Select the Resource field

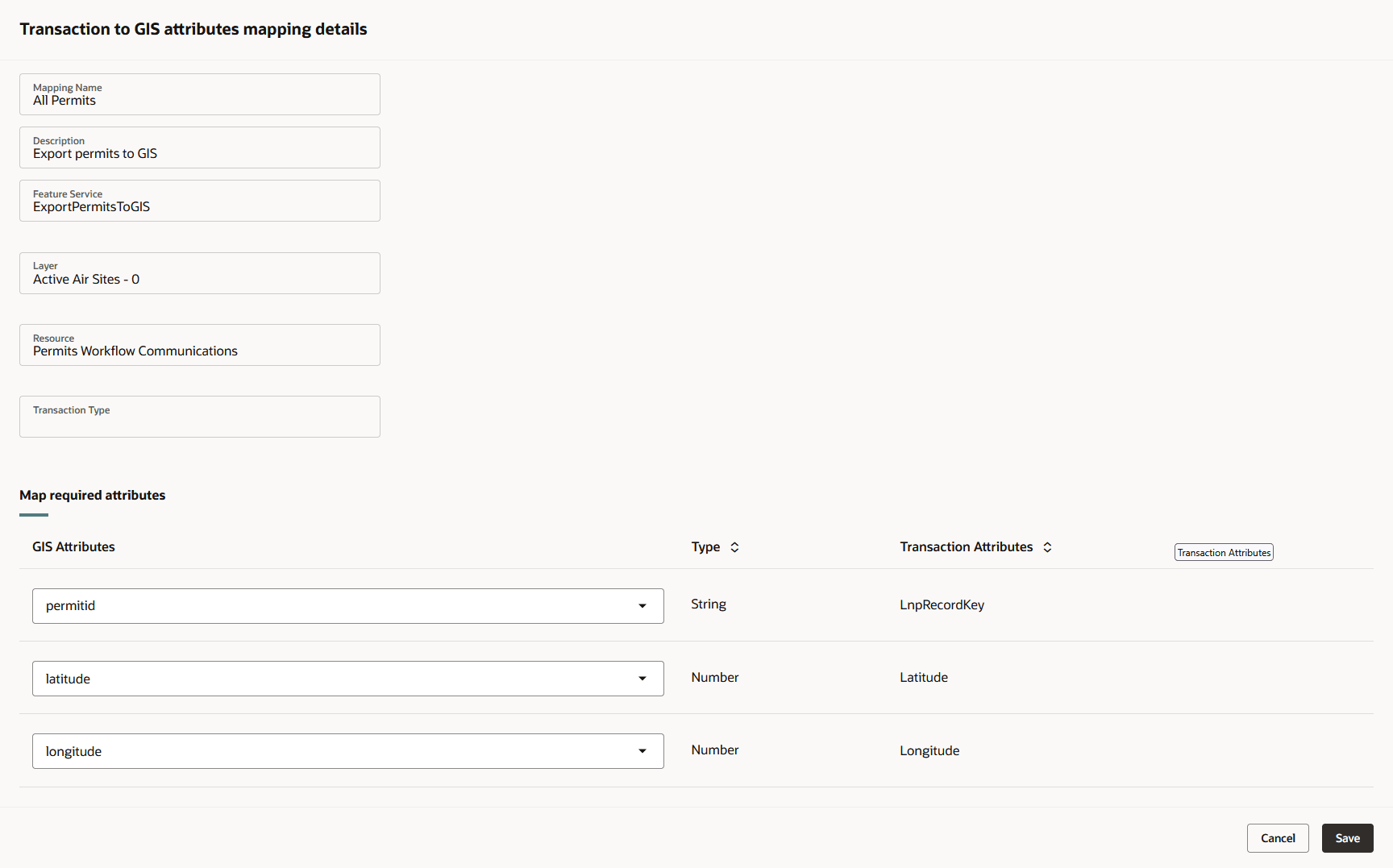tap(200, 345)
